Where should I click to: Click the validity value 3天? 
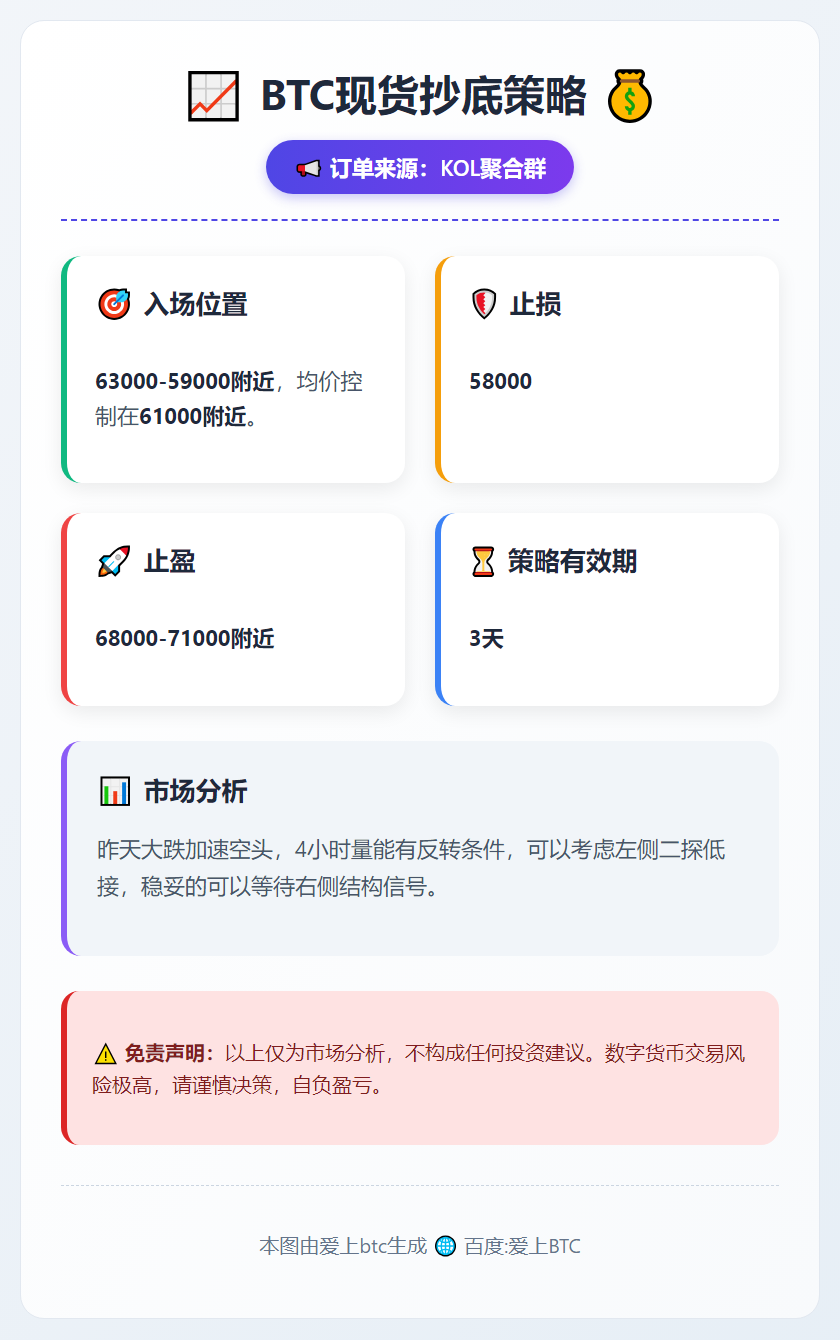487,639
